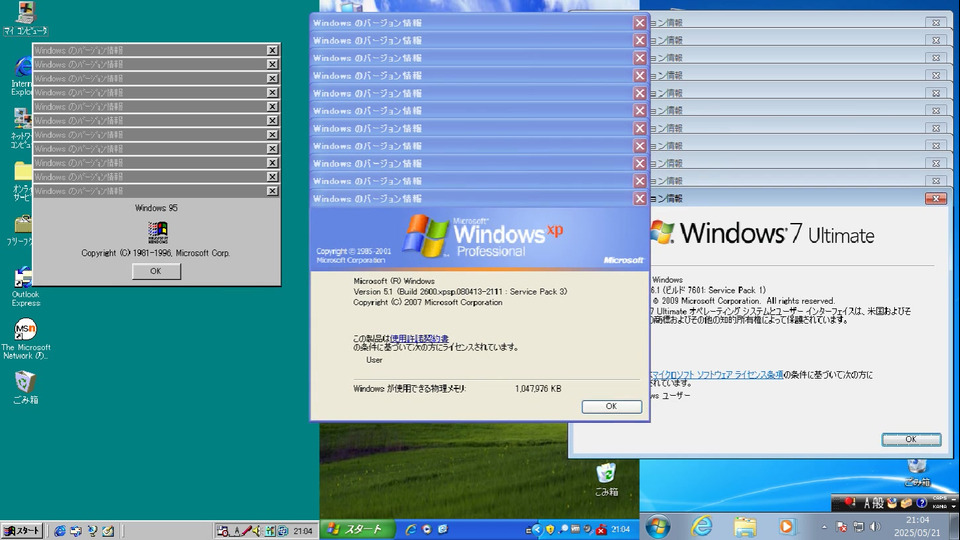Click the Show desktop strip on Windows 7 taskbar
The width and height of the screenshot is (960, 540).
955,527
